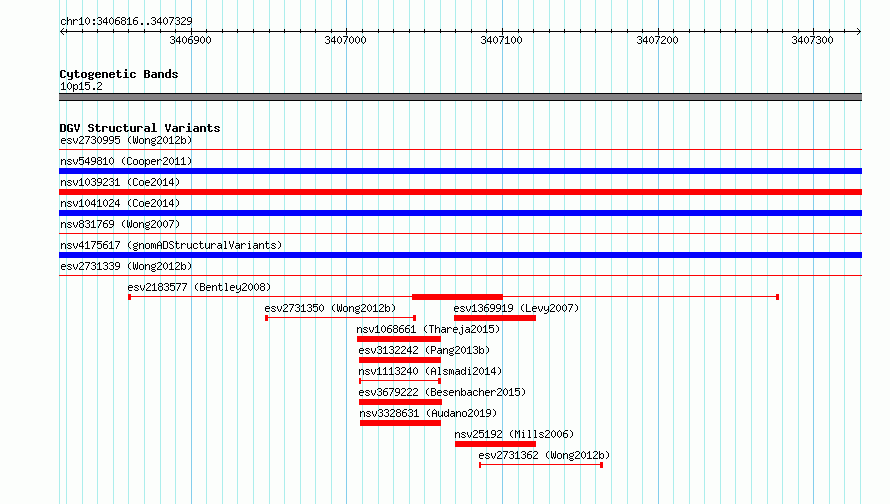Screen dimensions: 890x504
Task: Click the chr10:3406816..3407329 region label
Action: pos(126,21)
